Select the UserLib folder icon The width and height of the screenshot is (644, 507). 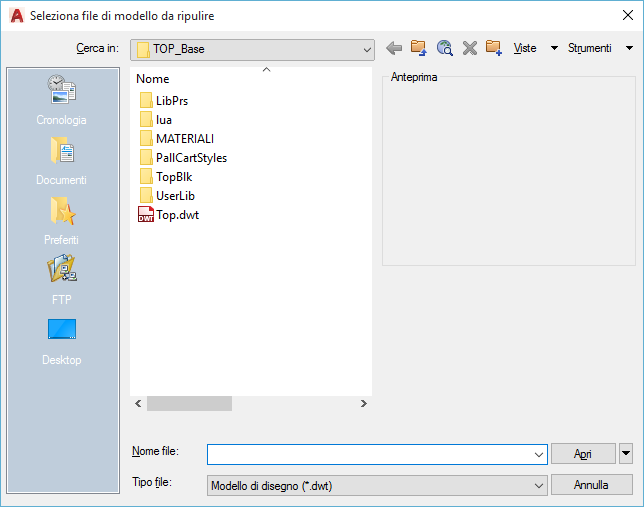pyautogui.click(x=146, y=196)
